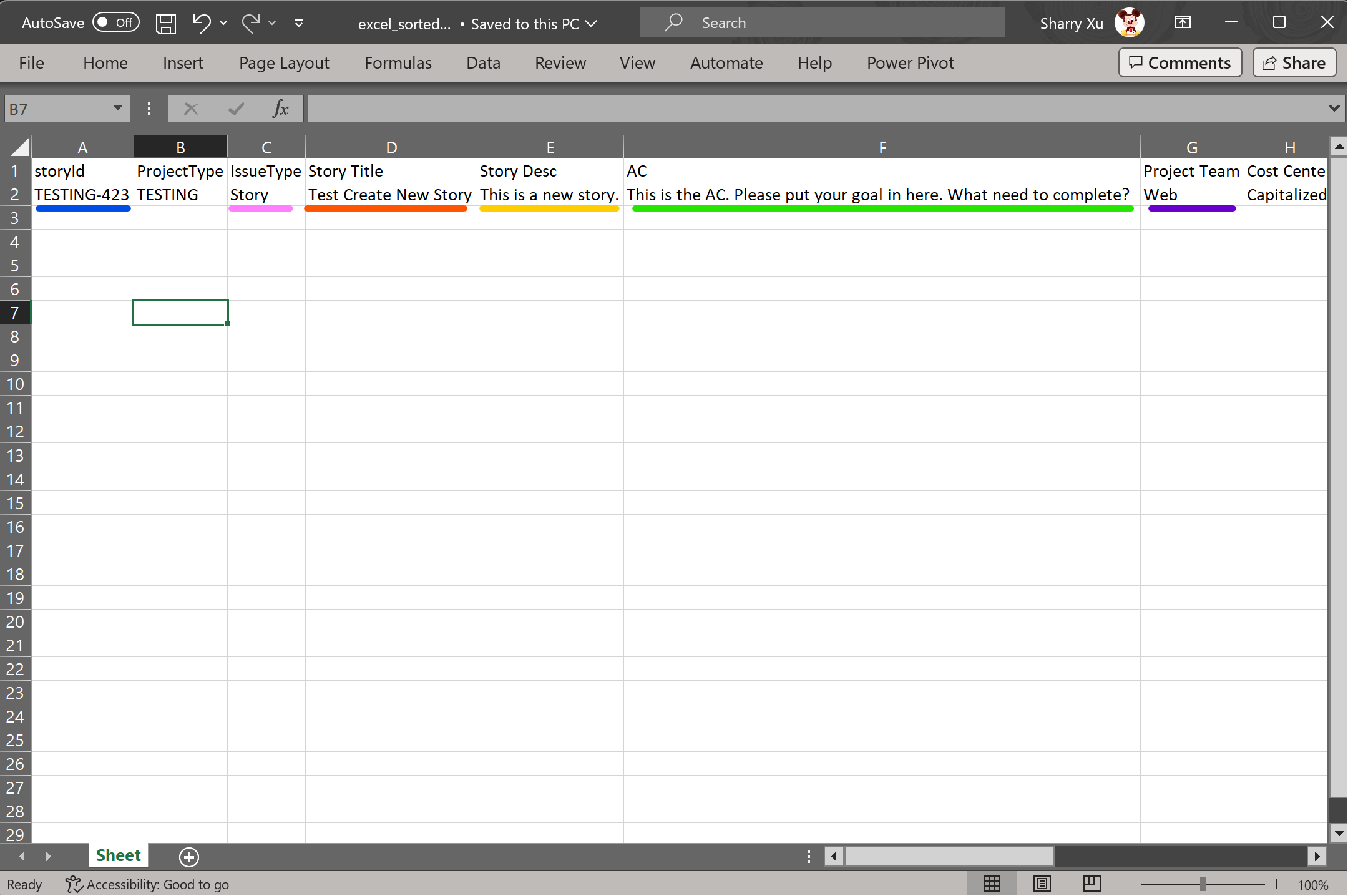
Task: Click the Insert Function fx icon
Action: coord(281,109)
